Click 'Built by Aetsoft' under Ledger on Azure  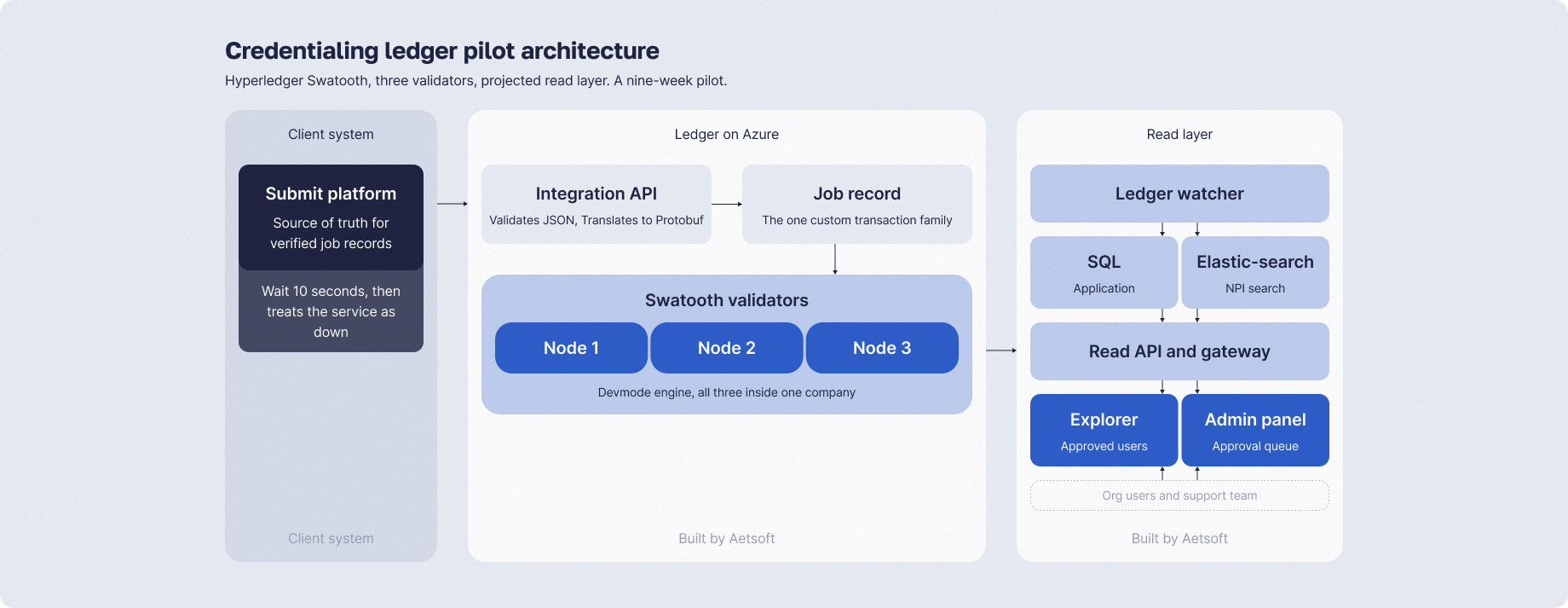(x=727, y=538)
